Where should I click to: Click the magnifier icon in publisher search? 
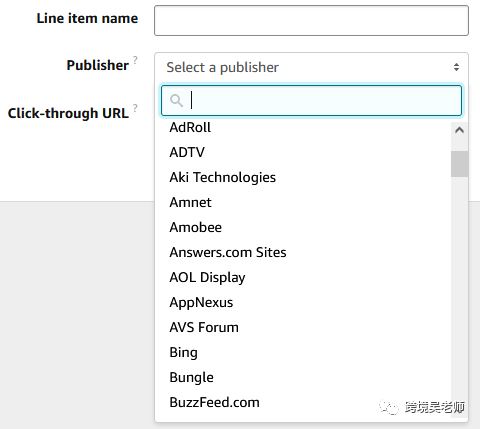tap(176, 100)
